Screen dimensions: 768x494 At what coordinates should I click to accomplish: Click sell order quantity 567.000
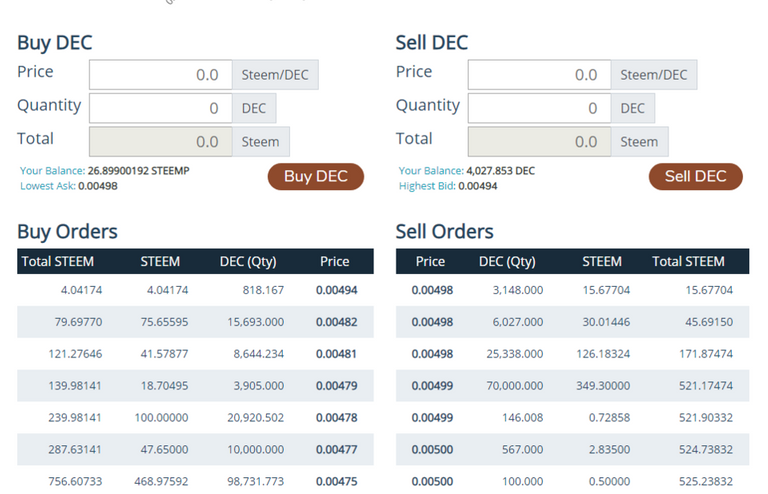(x=523, y=449)
